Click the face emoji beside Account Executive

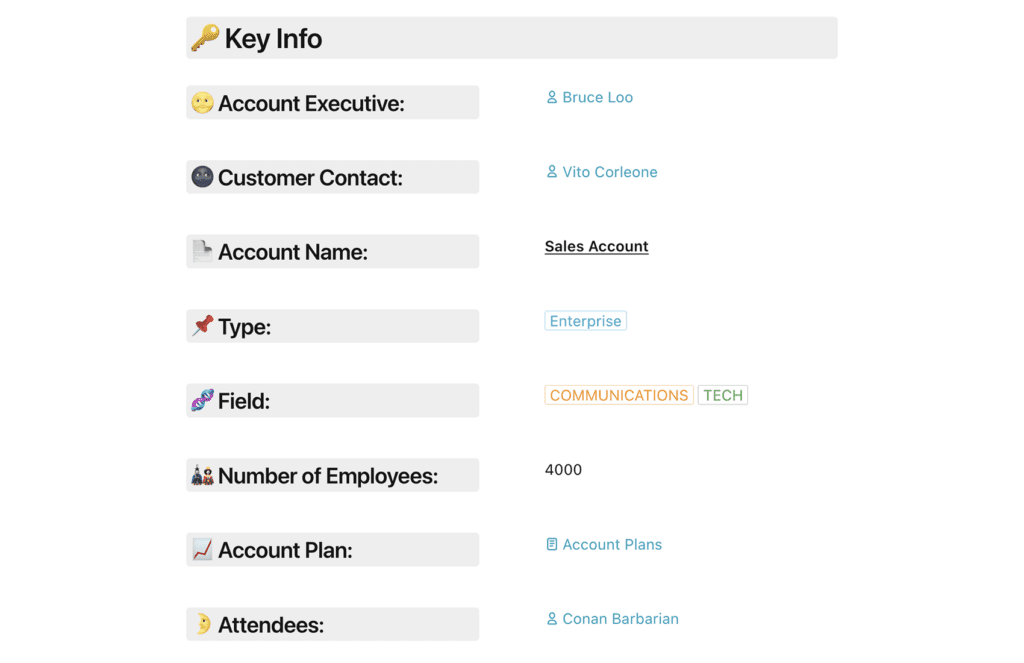[202, 103]
